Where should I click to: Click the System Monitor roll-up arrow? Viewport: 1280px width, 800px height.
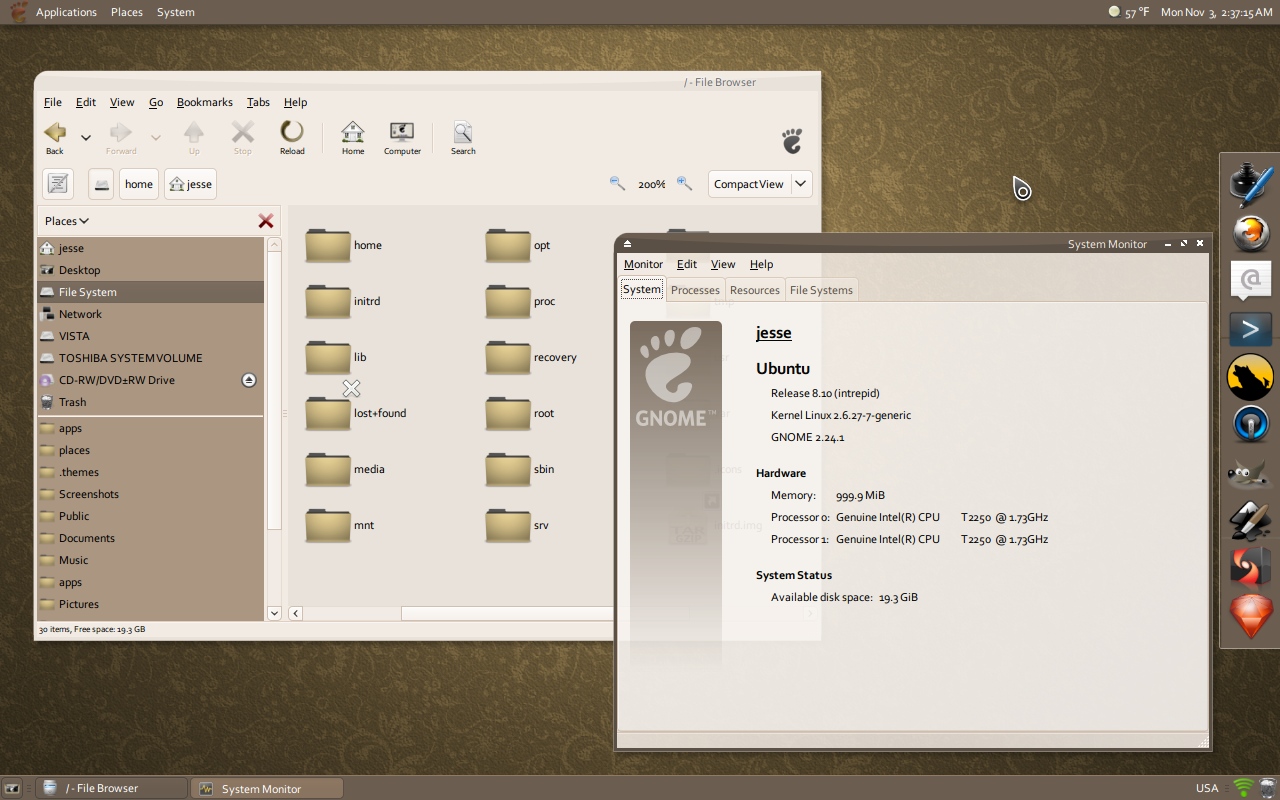(627, 243)
